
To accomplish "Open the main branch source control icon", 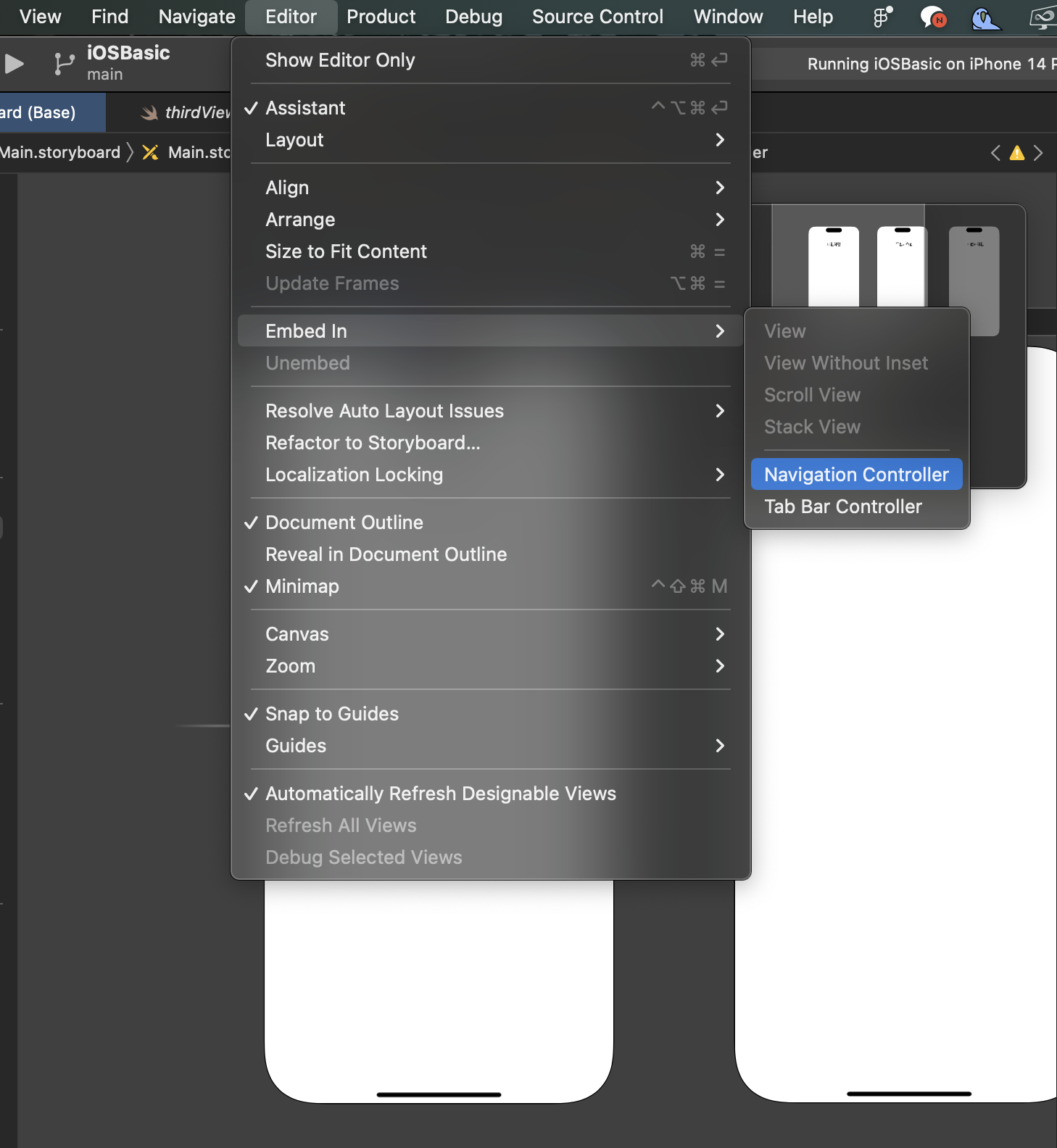I will click(64, 64).
